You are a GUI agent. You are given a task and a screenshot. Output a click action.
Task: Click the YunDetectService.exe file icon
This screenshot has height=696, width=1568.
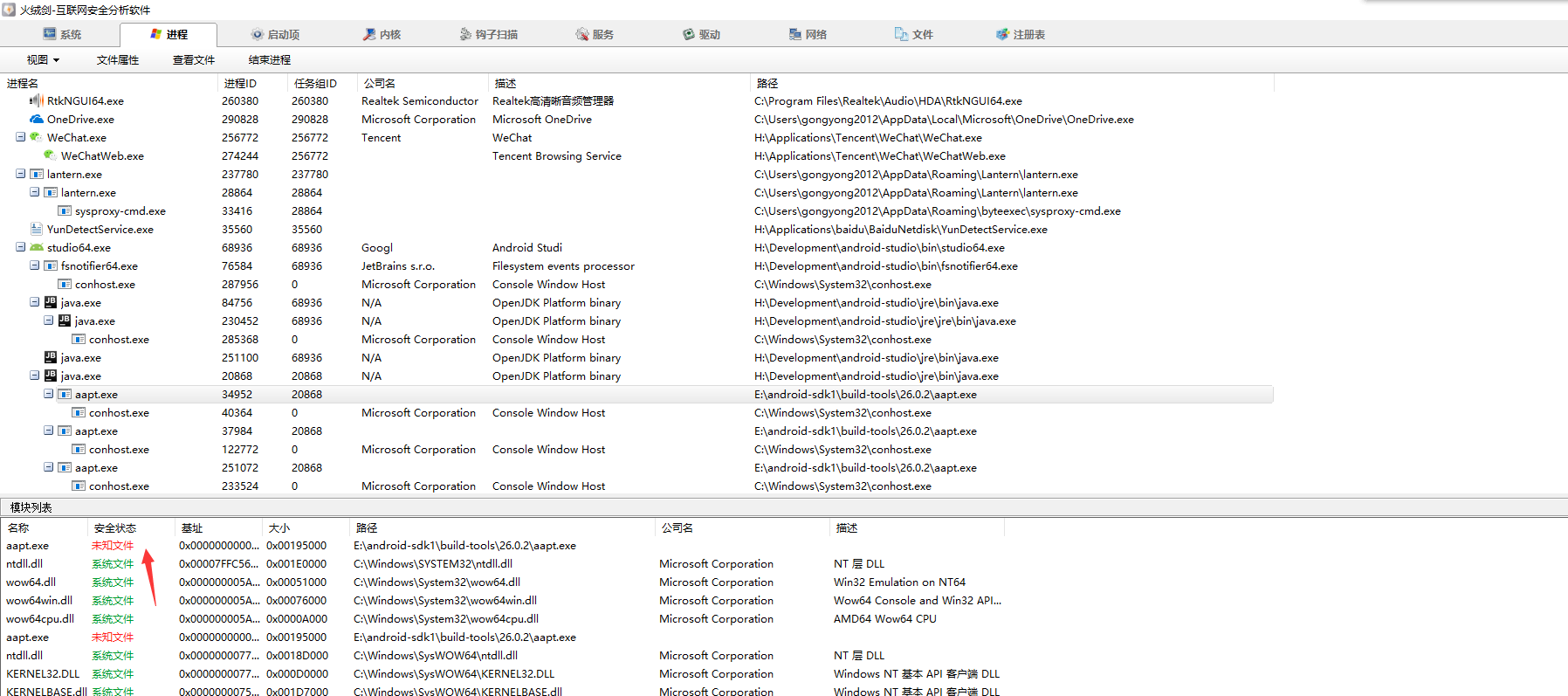coord(36,229)
